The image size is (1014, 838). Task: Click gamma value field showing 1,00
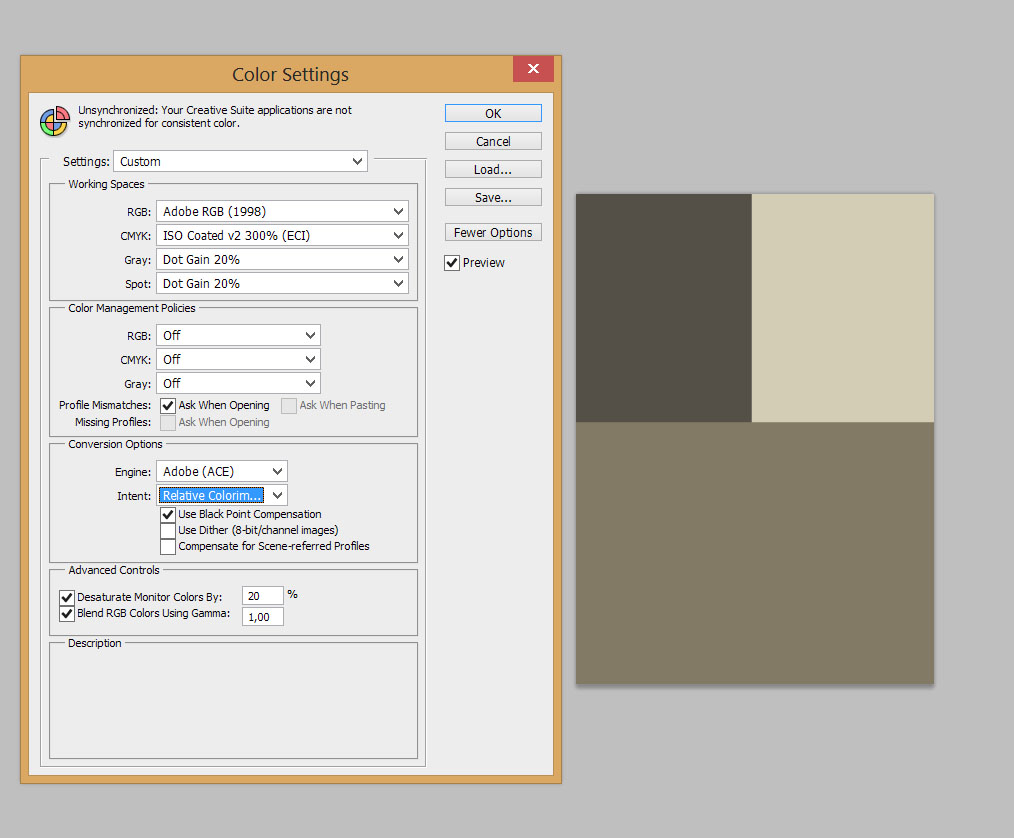coord(263,617)
